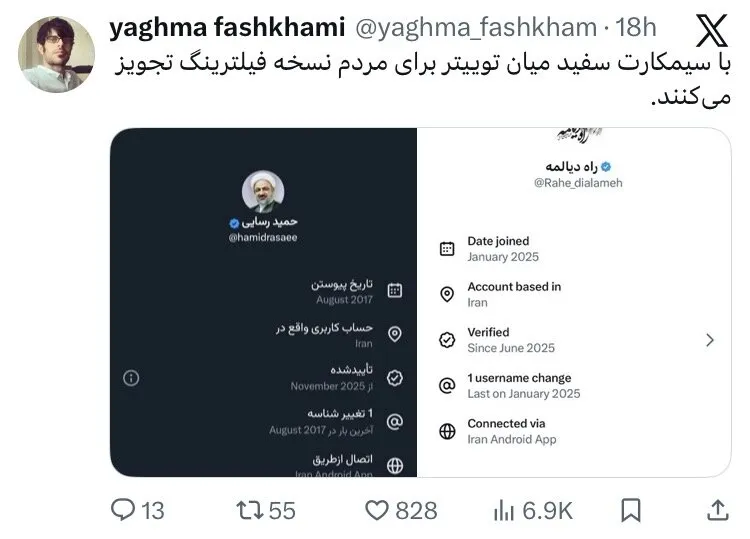Click the info circle icon in dark panel
Screen dimensions: 750x539
(131, 378)
